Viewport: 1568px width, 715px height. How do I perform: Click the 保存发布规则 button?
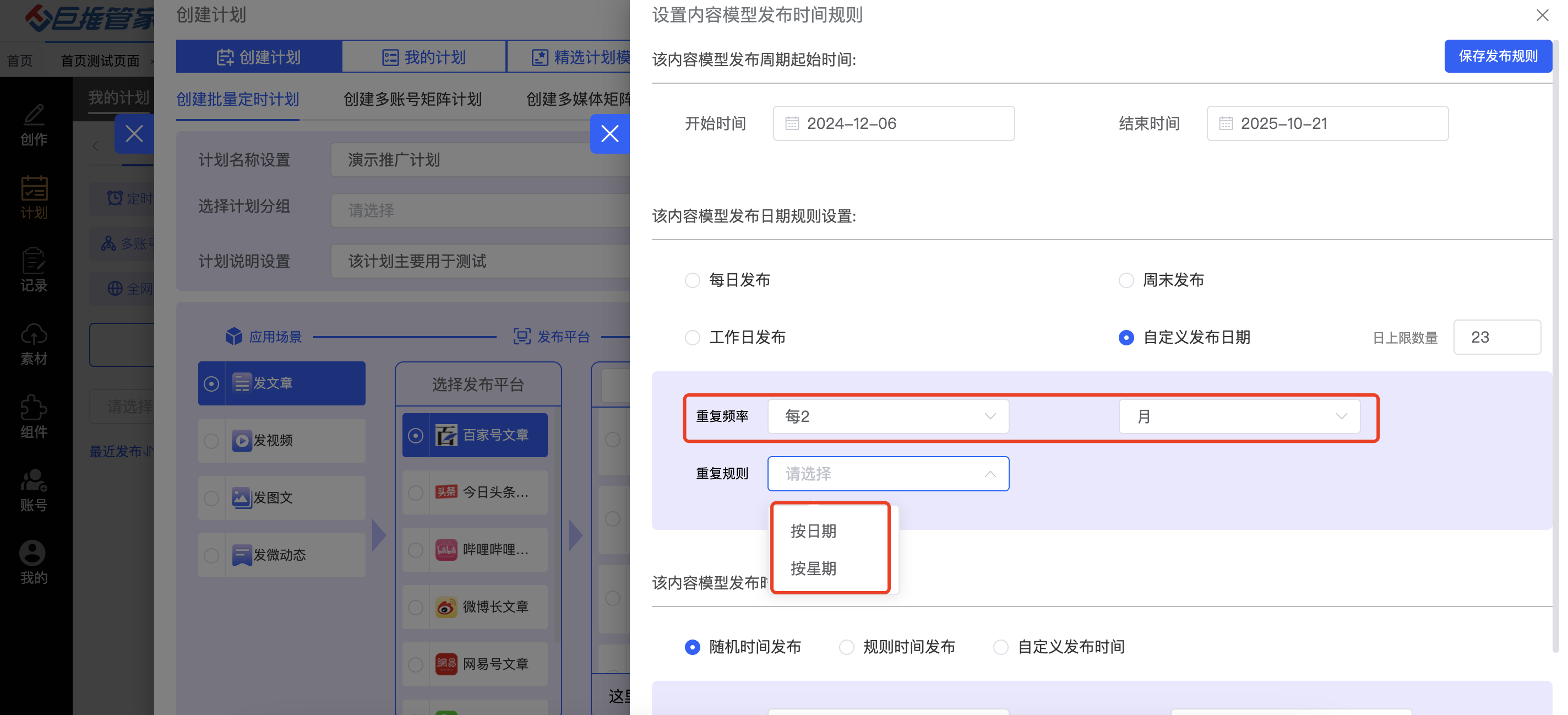tap(1498, 56)
